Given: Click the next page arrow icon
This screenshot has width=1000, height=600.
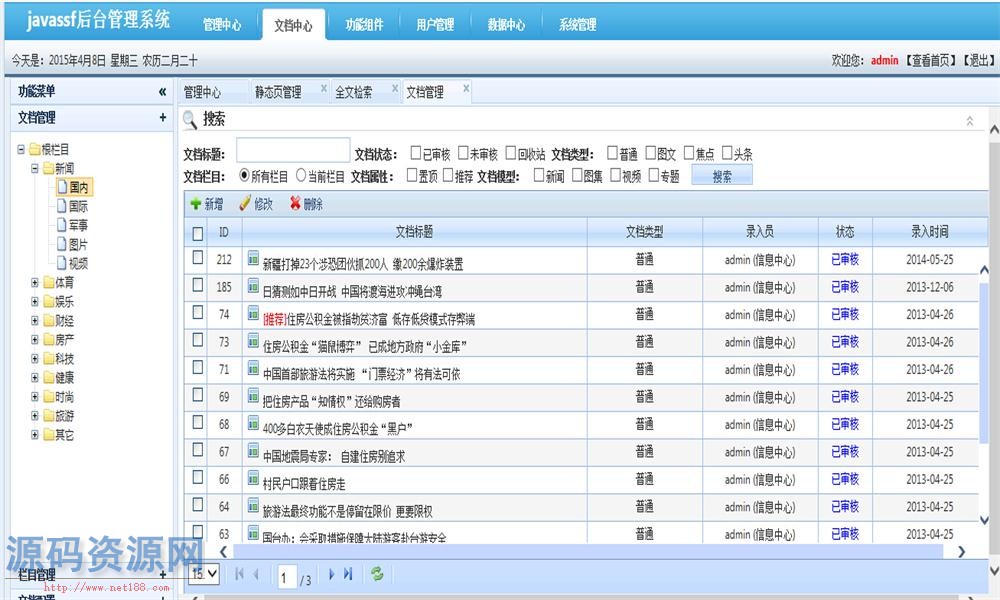Looking at the screenshot, I should 334,575.
